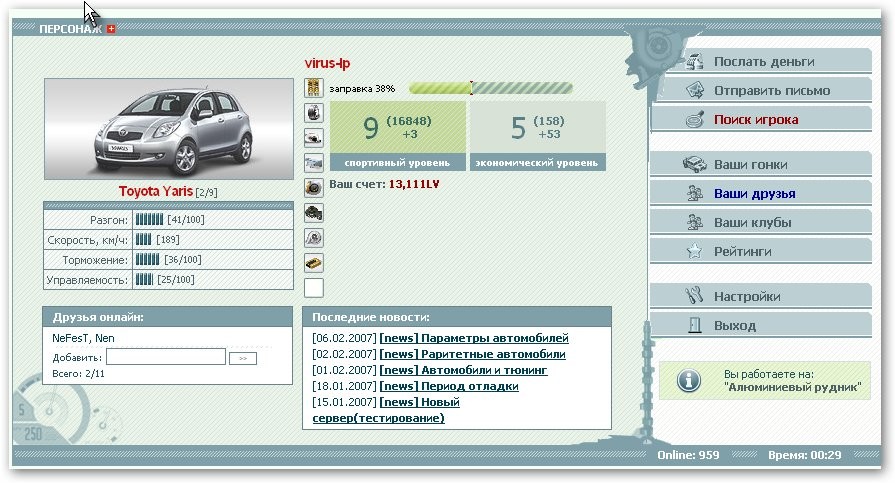This screenshot has height=483, width=895.
Task: Click the Всего: 2/11 friends count
Action: tap(78, 374)
